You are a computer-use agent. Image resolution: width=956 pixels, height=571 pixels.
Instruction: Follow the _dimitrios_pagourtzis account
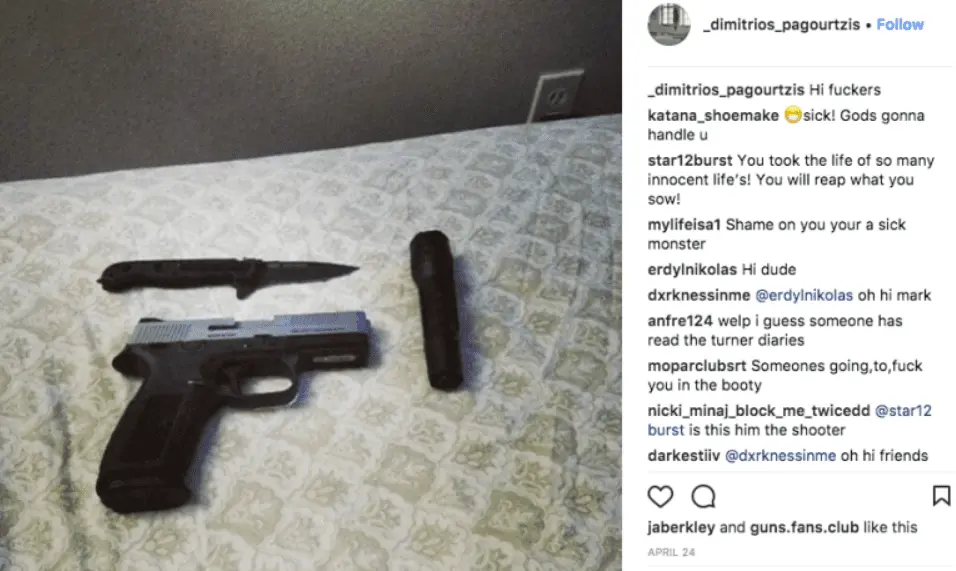(x=900, y=24)
